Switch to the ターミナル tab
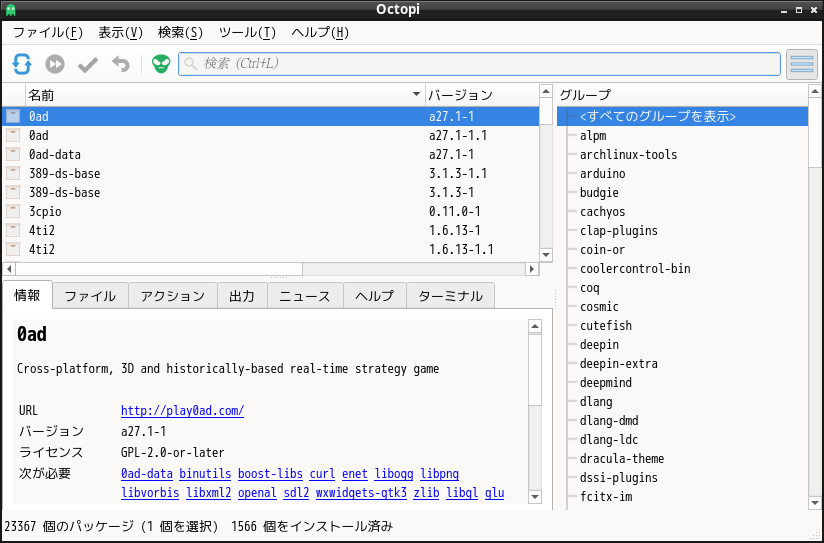Image resolution: width=824 pixels, height=543 pixels. 450,296
